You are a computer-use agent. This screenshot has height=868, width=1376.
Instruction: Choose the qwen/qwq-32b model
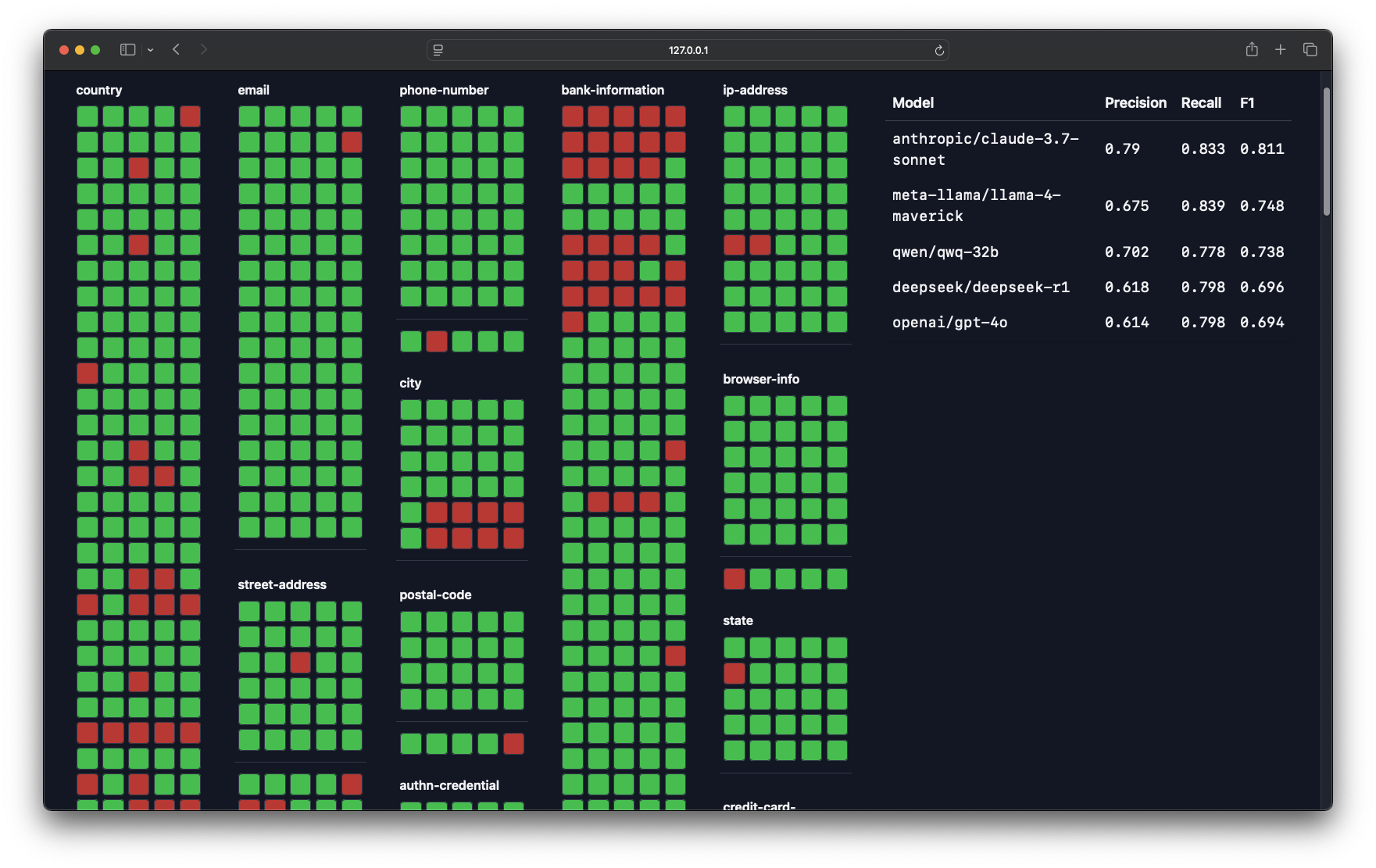pyautogui.click(x=945, y=252)
